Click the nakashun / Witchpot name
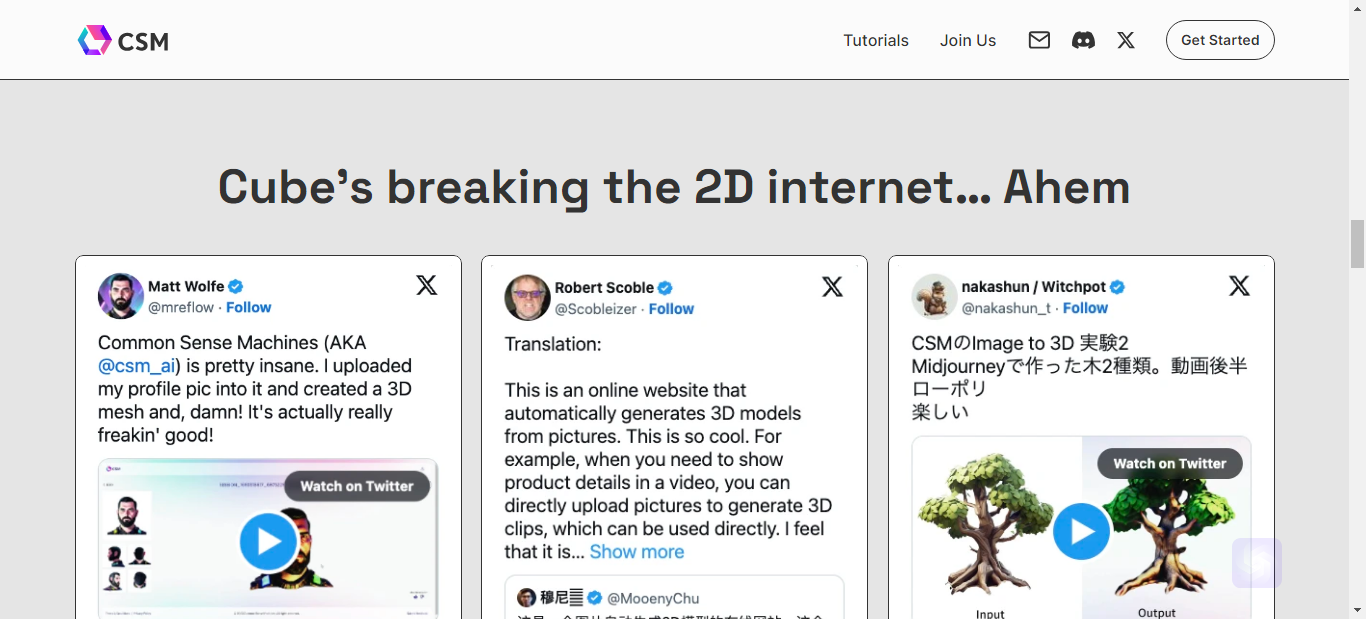The image size is (1366, 619). pyautogui.click(x=1034, y=287)
